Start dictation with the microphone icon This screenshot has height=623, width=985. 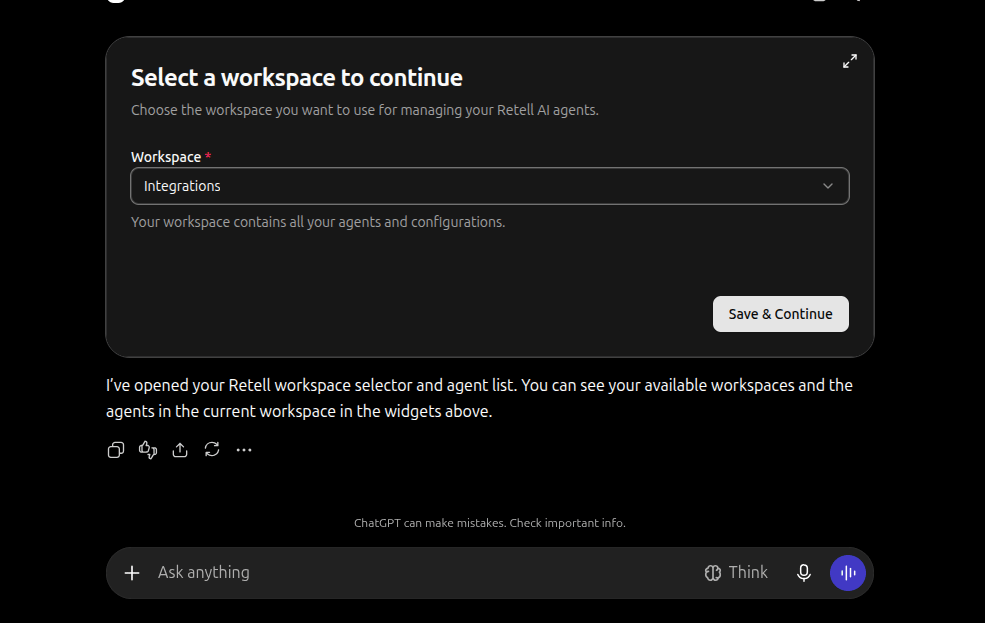tap(803, 573)
